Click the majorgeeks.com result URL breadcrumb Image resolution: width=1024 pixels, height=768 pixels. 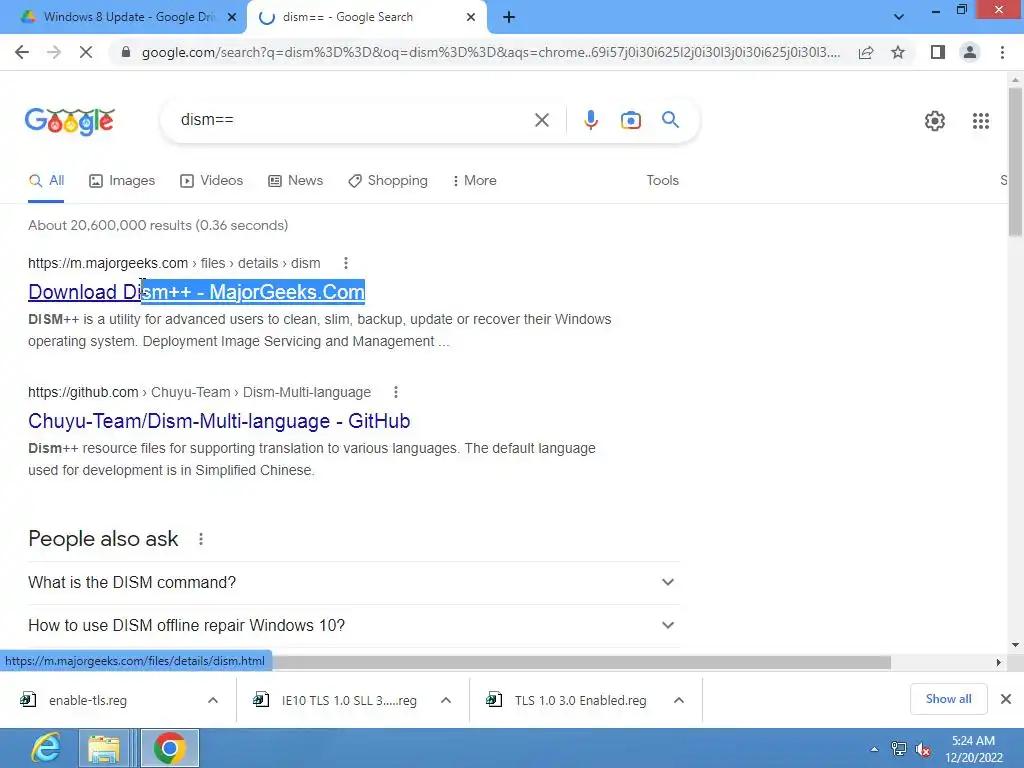click(174, 263)
